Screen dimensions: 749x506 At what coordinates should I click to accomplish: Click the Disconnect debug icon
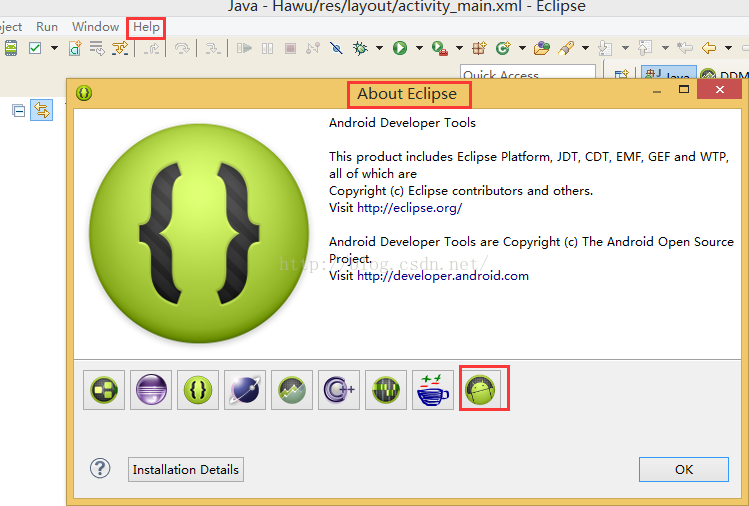pyautogui.click(x=313, y=48)
